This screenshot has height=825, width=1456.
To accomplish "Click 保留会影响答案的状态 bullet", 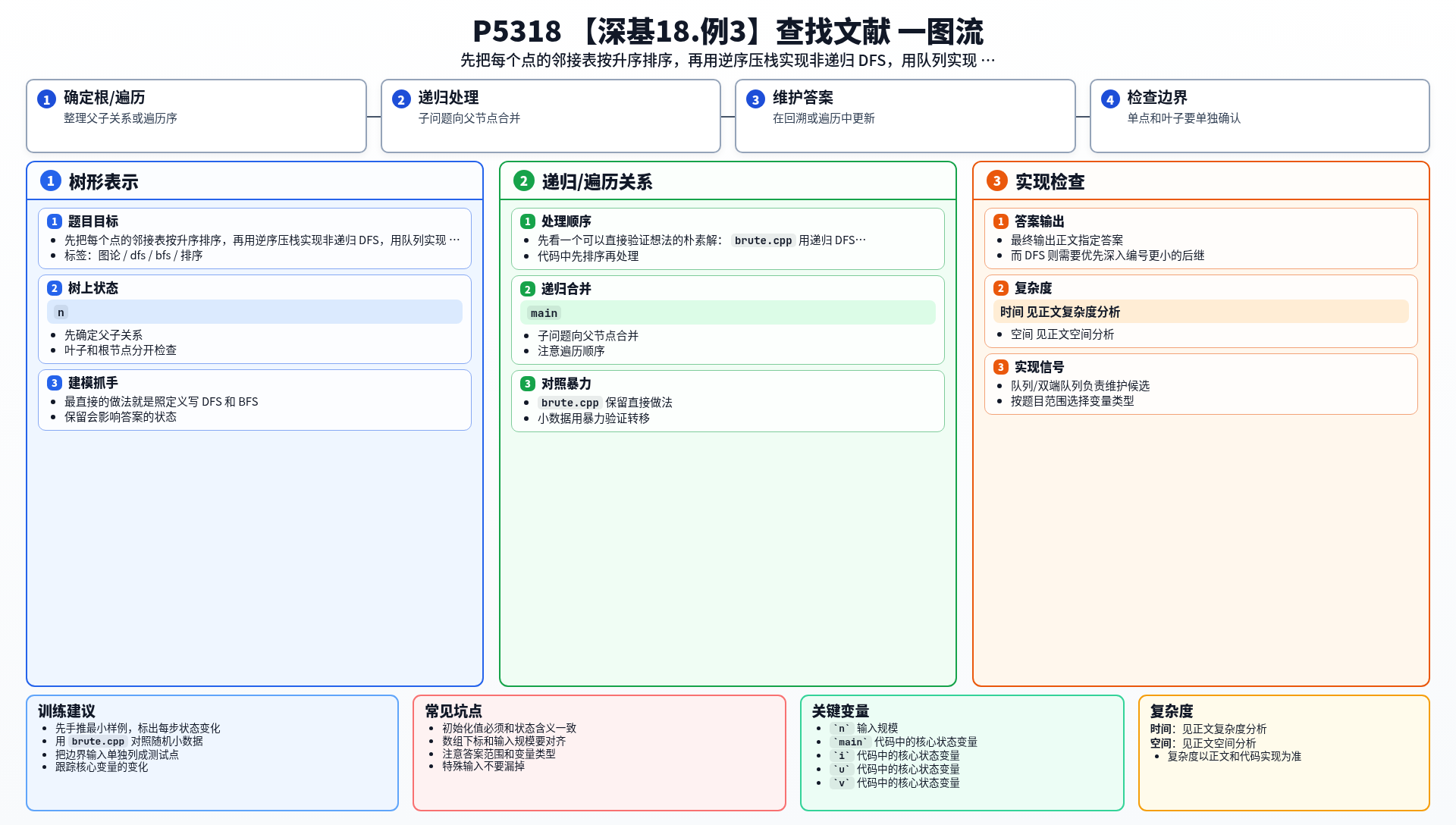I will click(x=121, y=417).
